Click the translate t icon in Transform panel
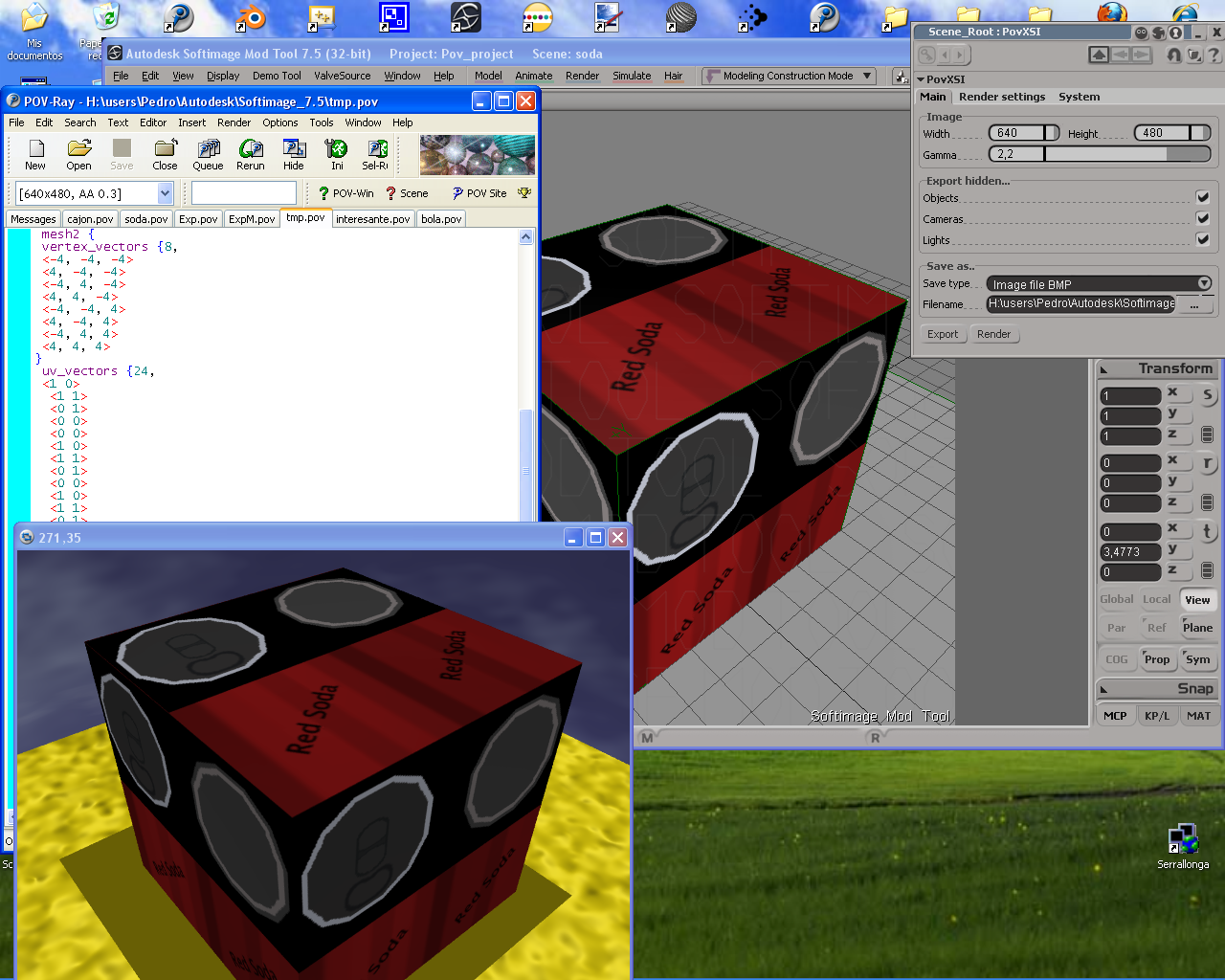Screen dimensions: 1225x980 tap(1207, 531)
